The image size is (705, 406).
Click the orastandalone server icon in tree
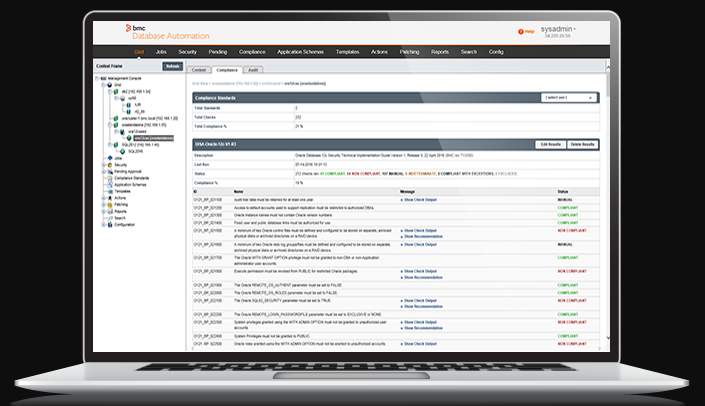click(116, 125)
